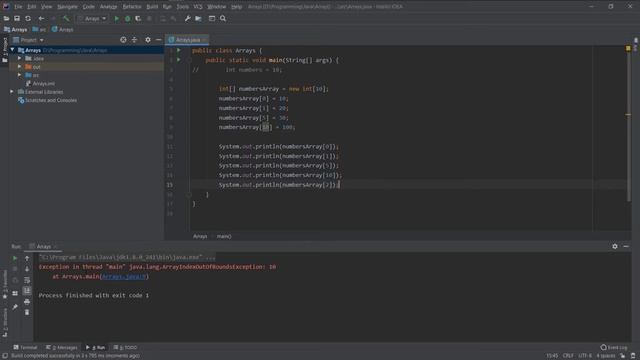Image resolution: width=640 pixels, height=360 pixels.
Task: Hide the Run panel with the minus icon
Action: coord(626,246)
